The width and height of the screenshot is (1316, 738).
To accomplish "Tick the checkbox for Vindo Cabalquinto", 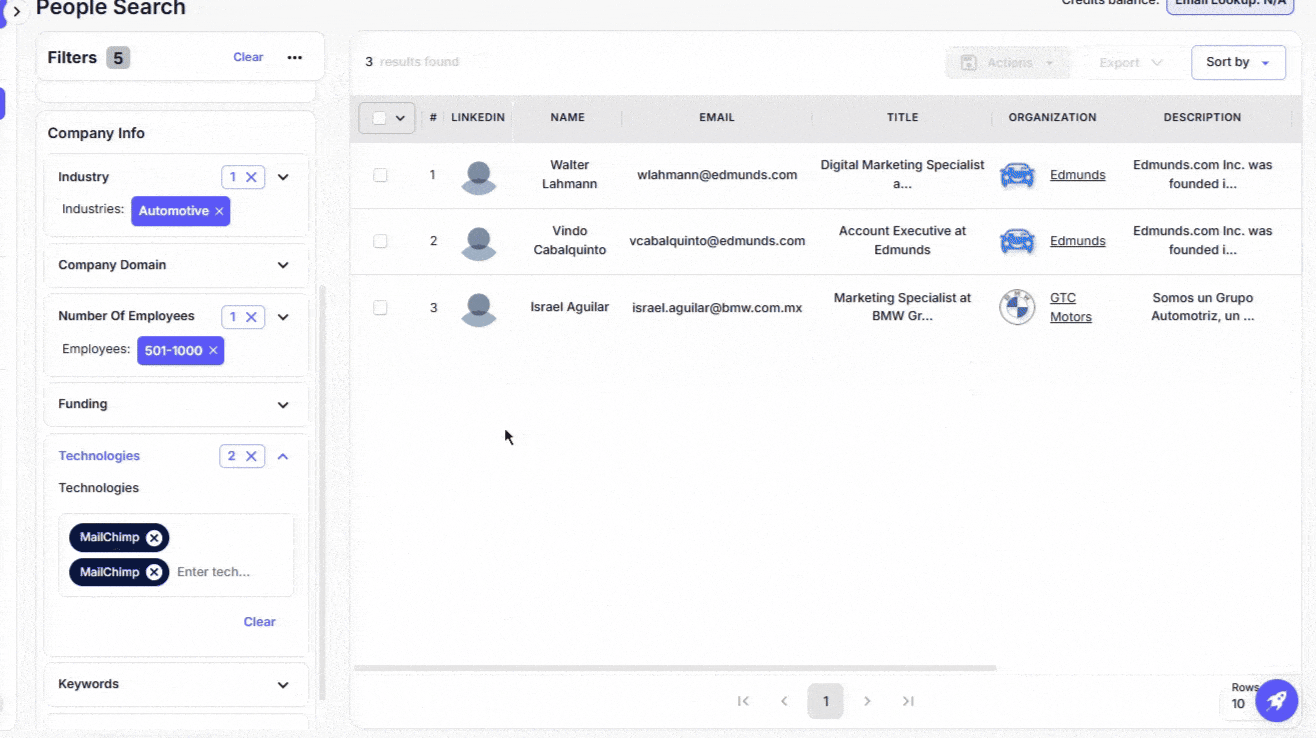I will (x=380, y=241).
